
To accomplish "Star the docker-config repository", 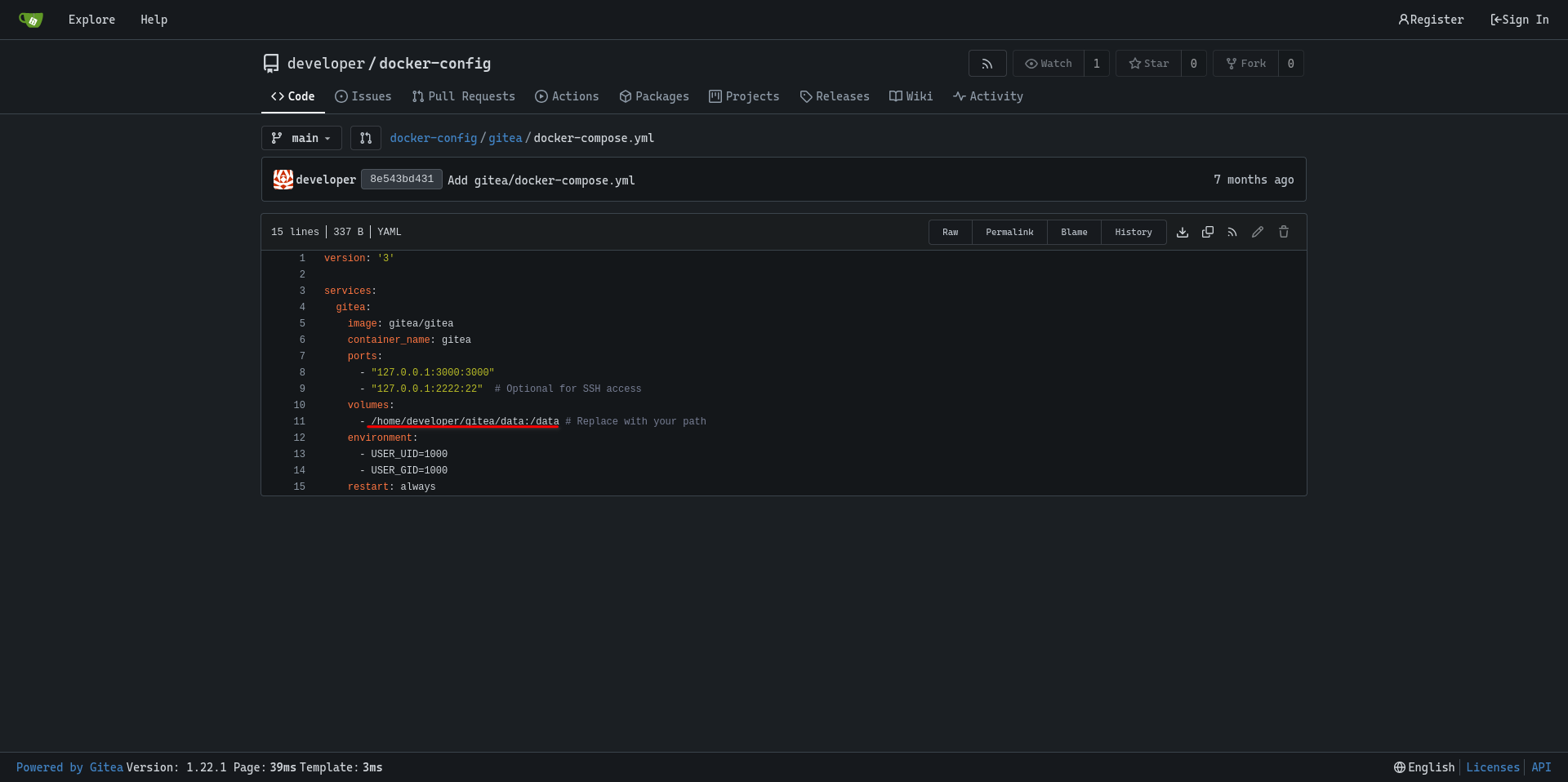I will tap(1148, 64).
